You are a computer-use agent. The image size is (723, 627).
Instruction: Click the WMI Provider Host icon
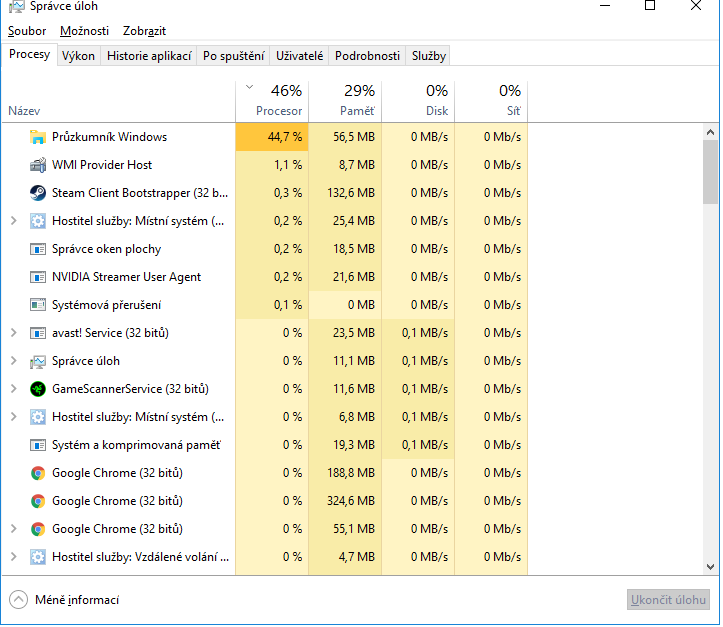pos(38,165)
